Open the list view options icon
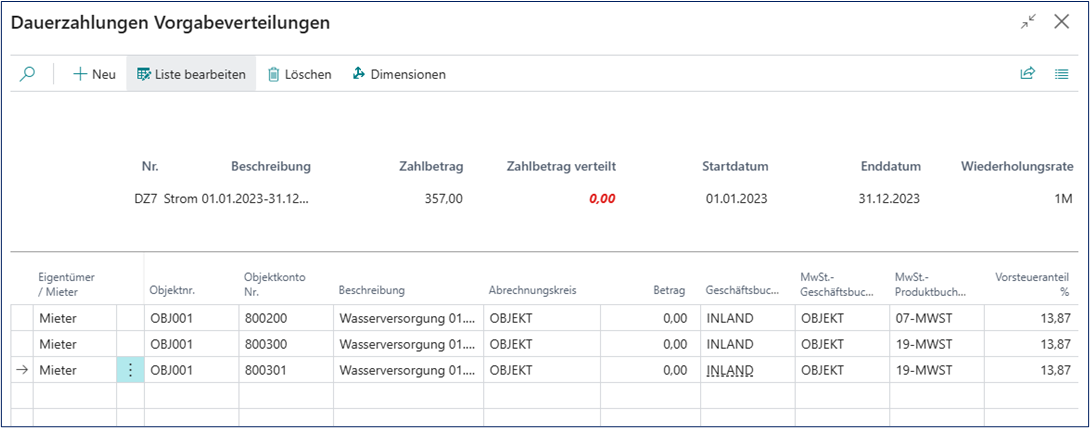This screenshot has height=428, width=1090. 1062,74
